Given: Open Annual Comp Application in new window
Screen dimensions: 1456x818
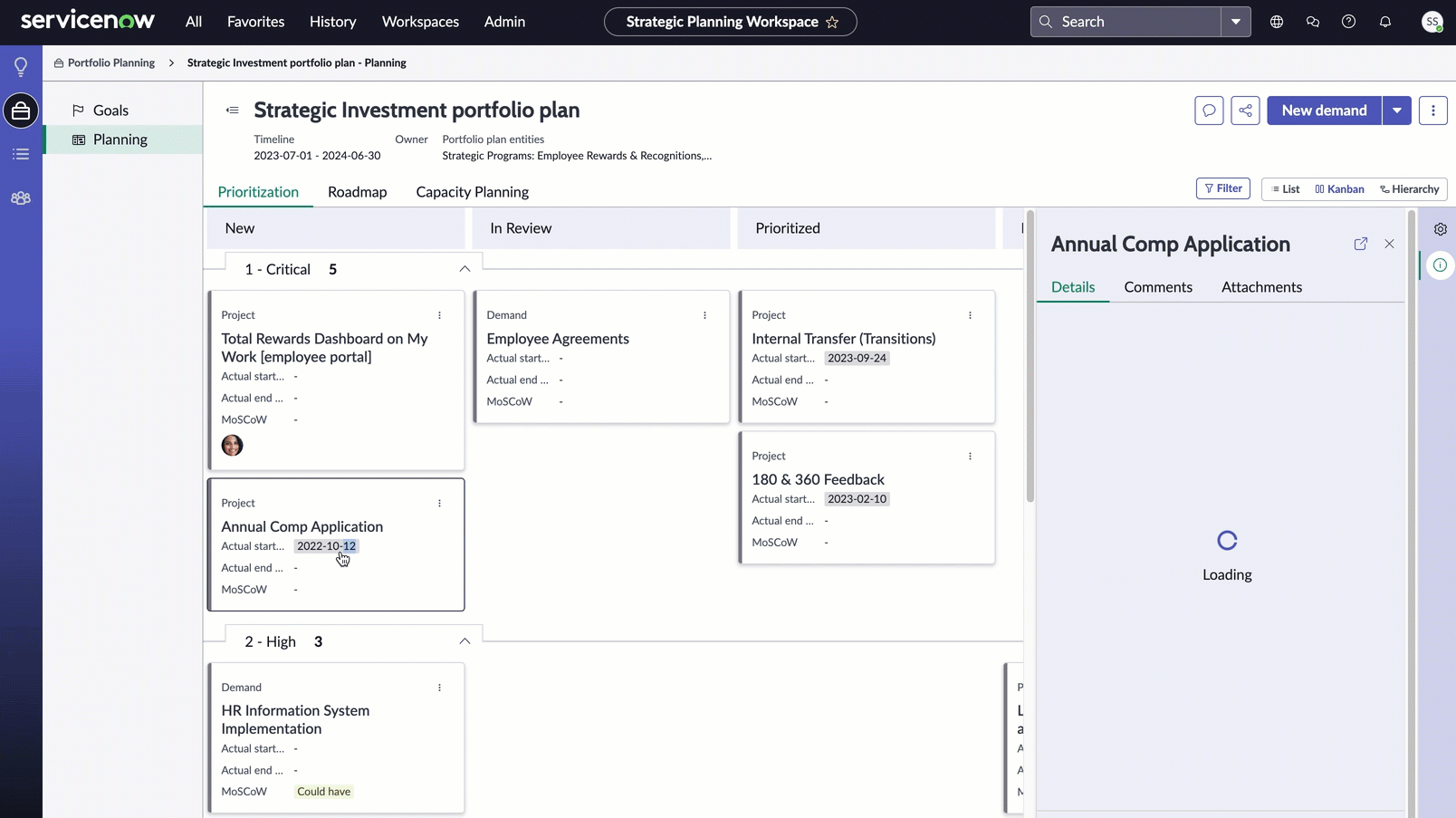Looking at the screenshot, I should [1361, 244].
